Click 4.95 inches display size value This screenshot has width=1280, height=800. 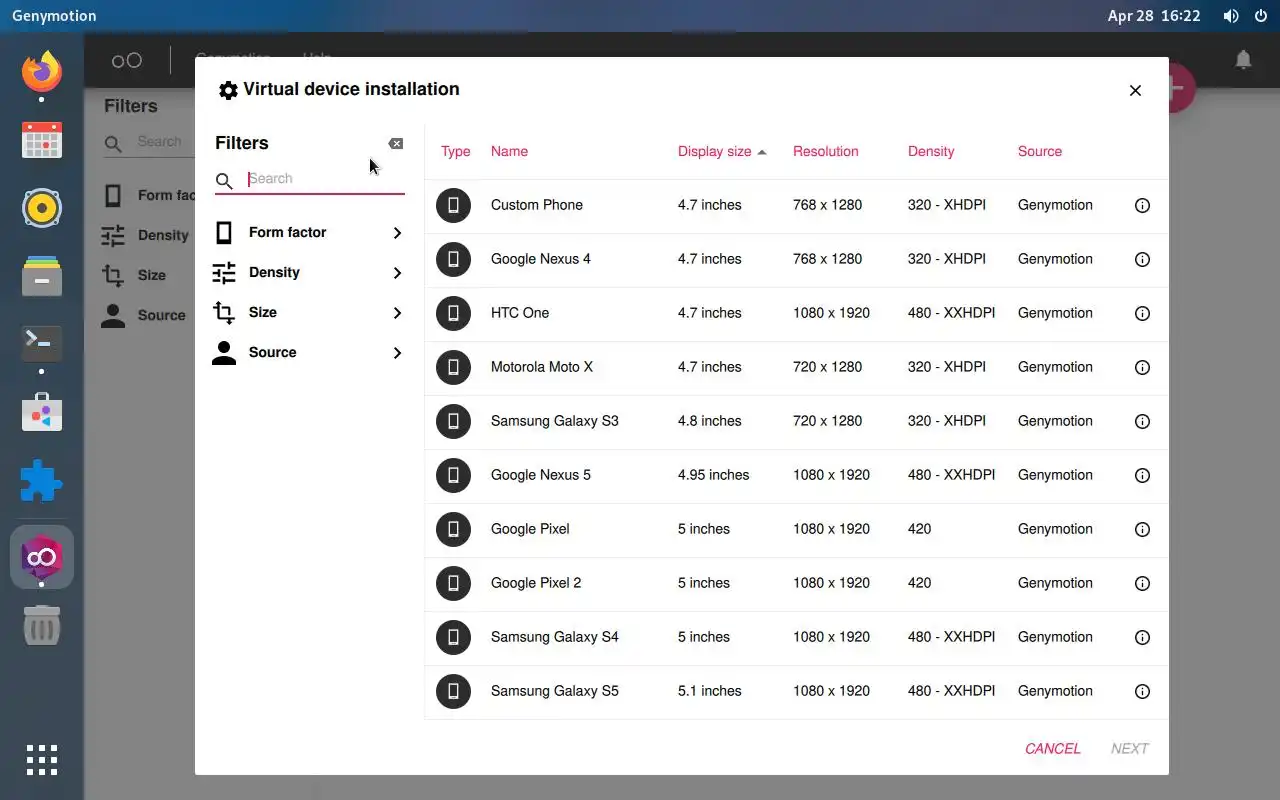(713, 475)
